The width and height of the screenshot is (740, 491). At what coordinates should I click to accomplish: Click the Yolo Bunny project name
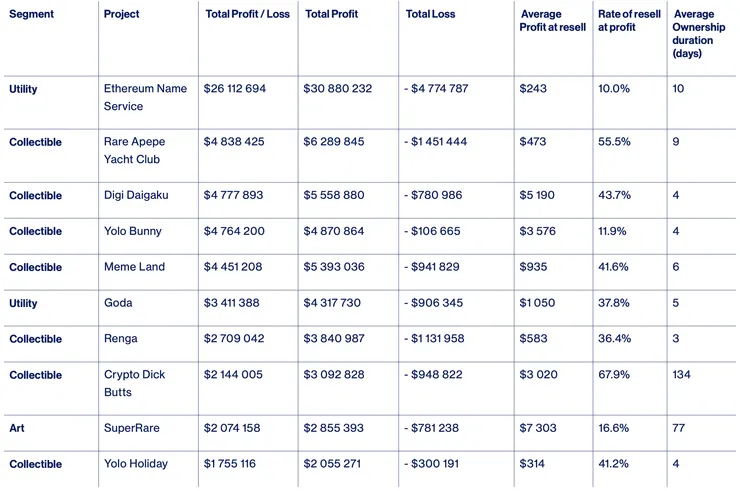[134, 231]
